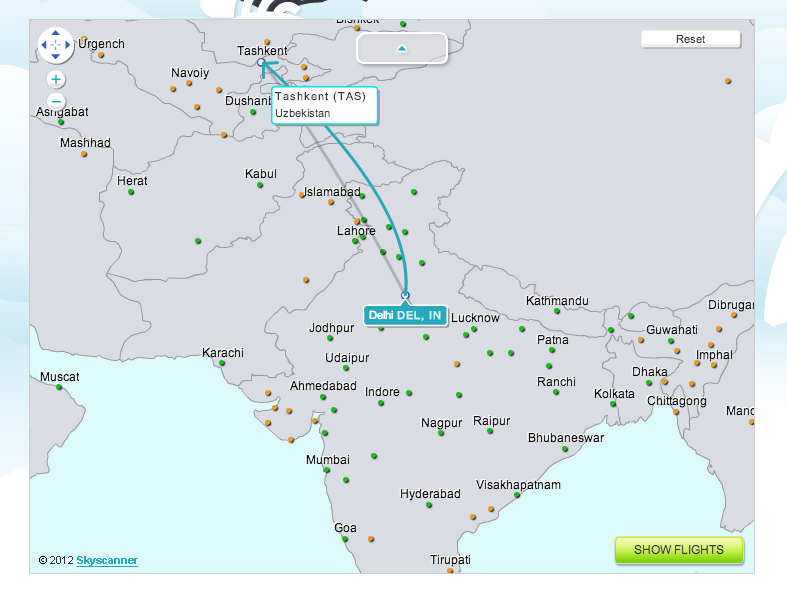Click the center crosshair of pan control
The image size is (787, 591).
coord(55,45)
